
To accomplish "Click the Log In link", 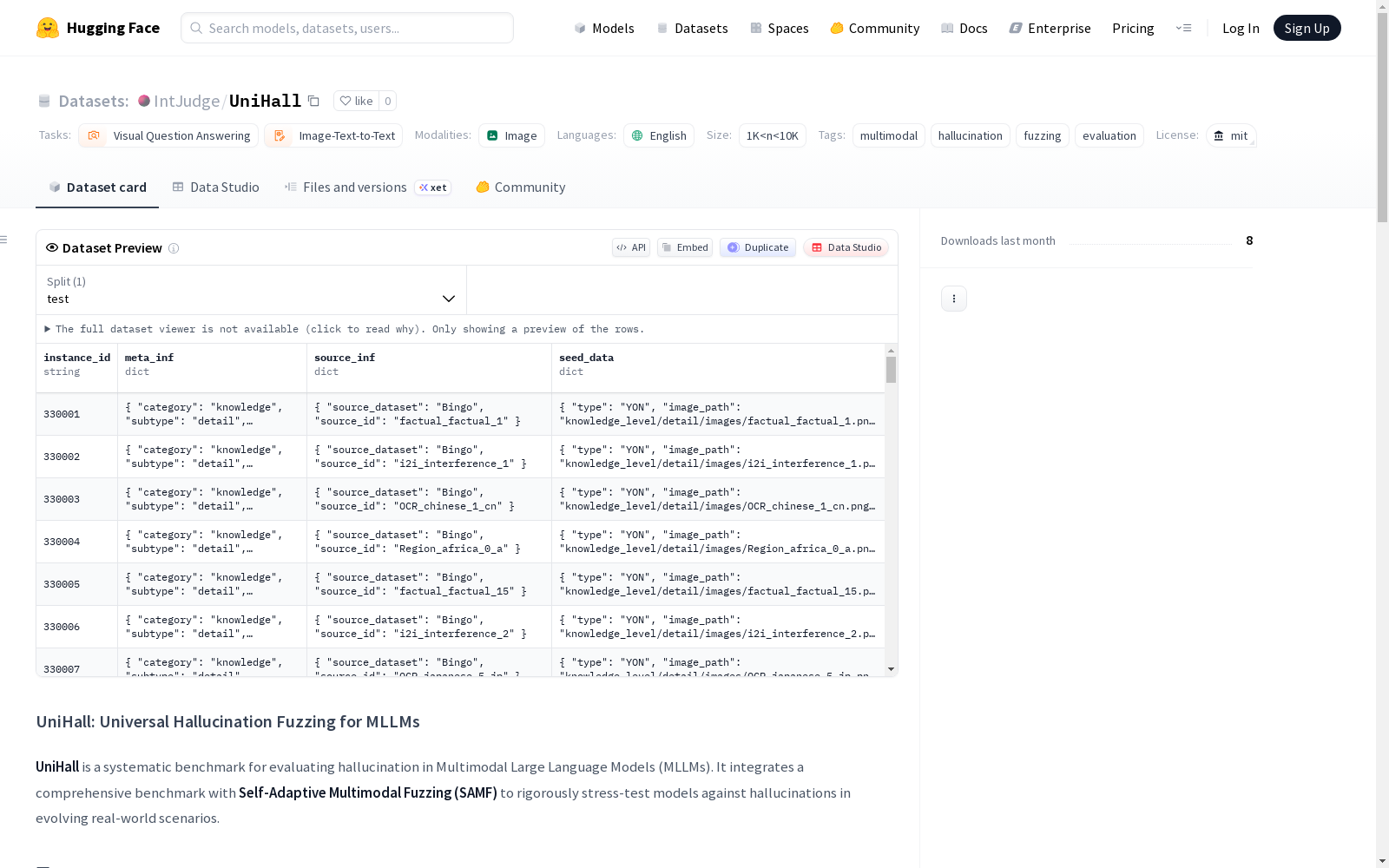I will click(1241, 28).
